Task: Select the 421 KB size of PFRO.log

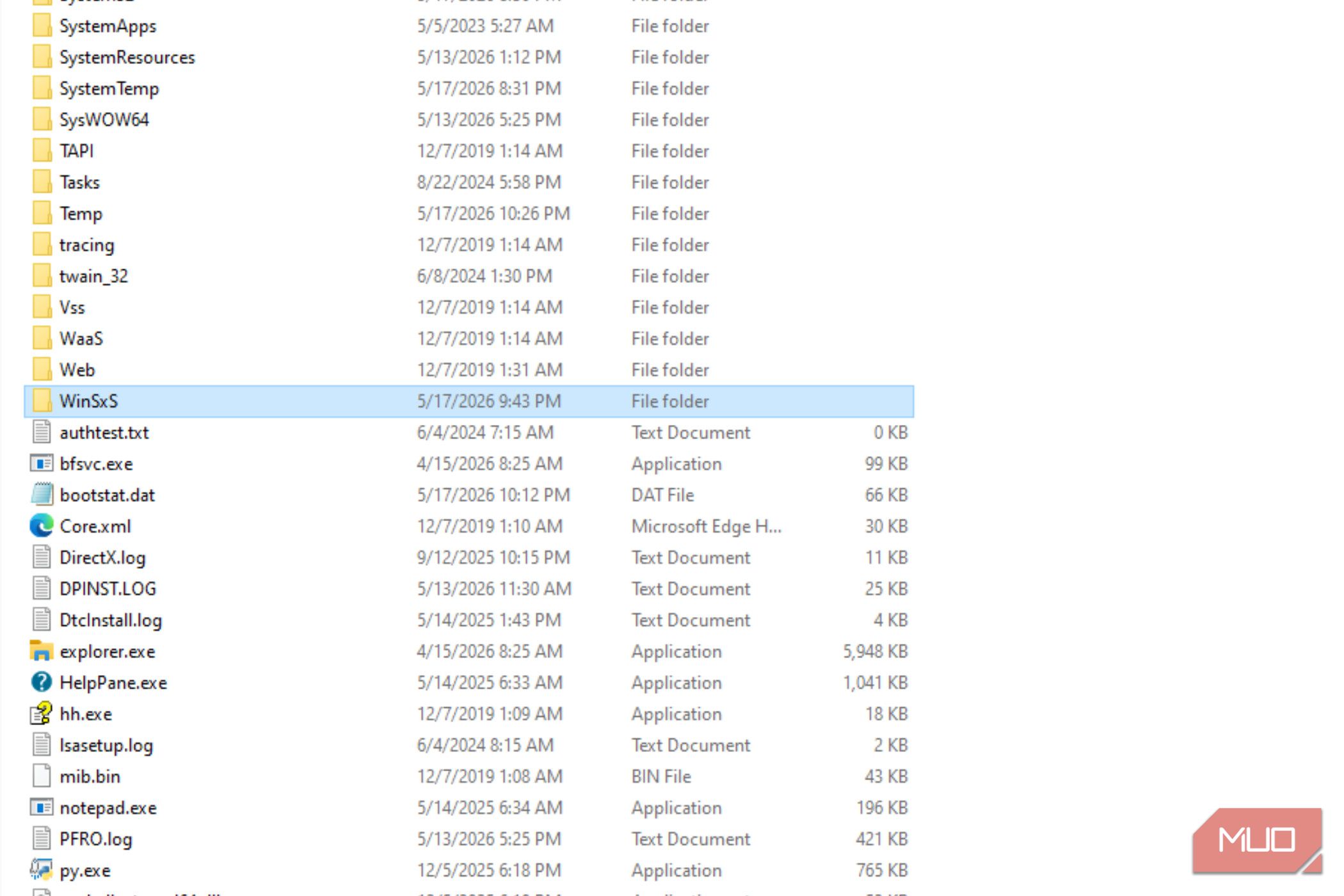Action: click(882, 839)
